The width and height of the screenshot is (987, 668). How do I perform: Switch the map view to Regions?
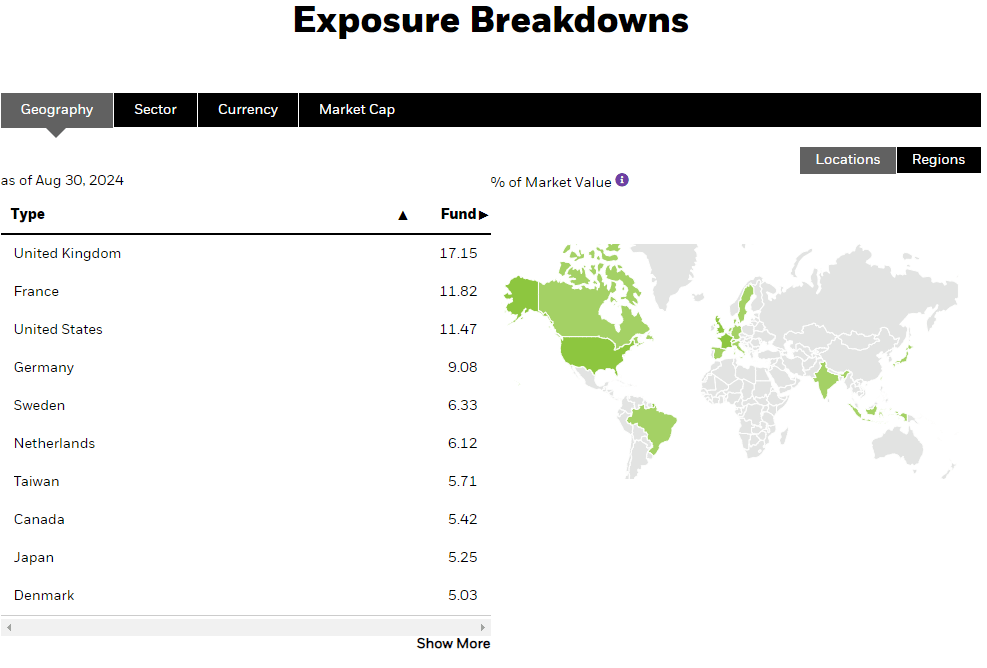coord(938,159)
